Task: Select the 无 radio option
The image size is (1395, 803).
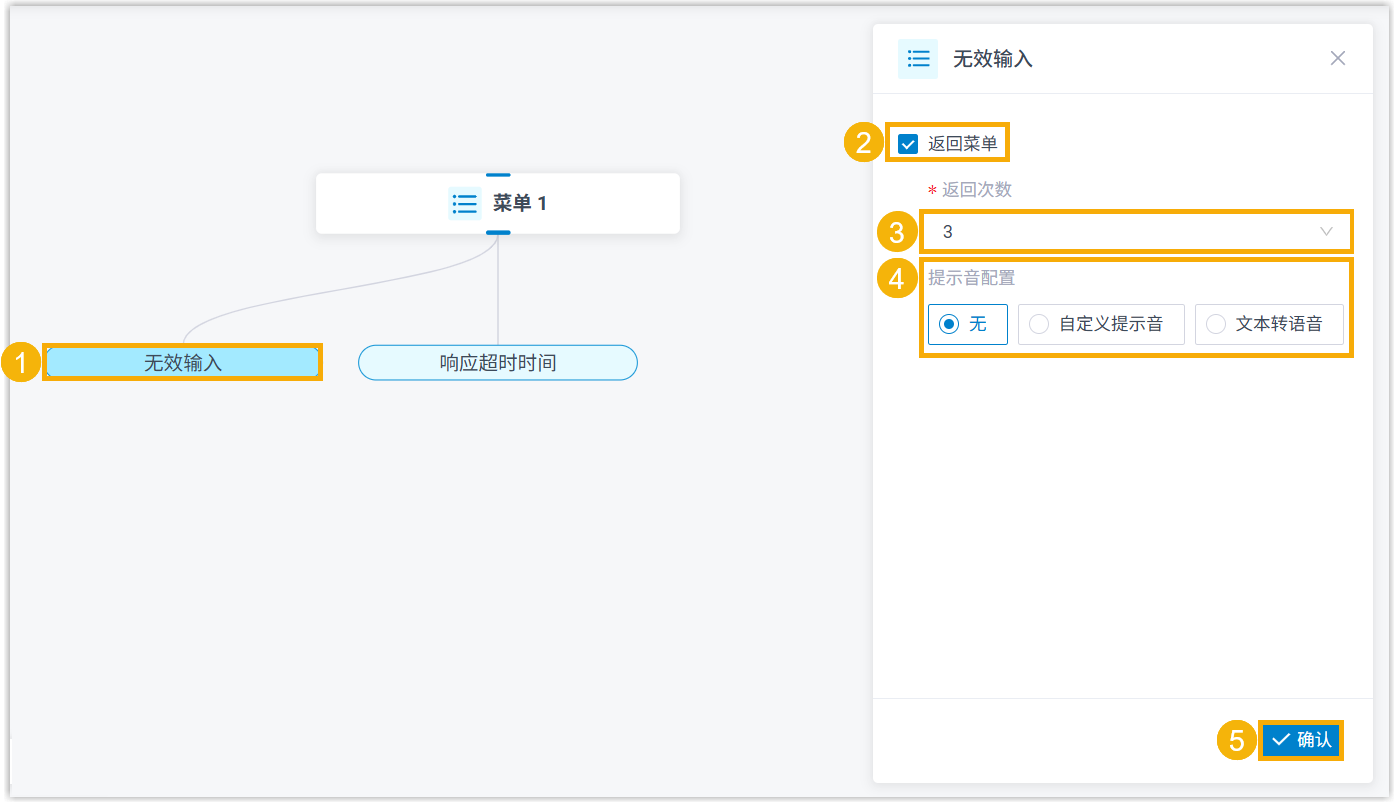Action: (949, 324)
